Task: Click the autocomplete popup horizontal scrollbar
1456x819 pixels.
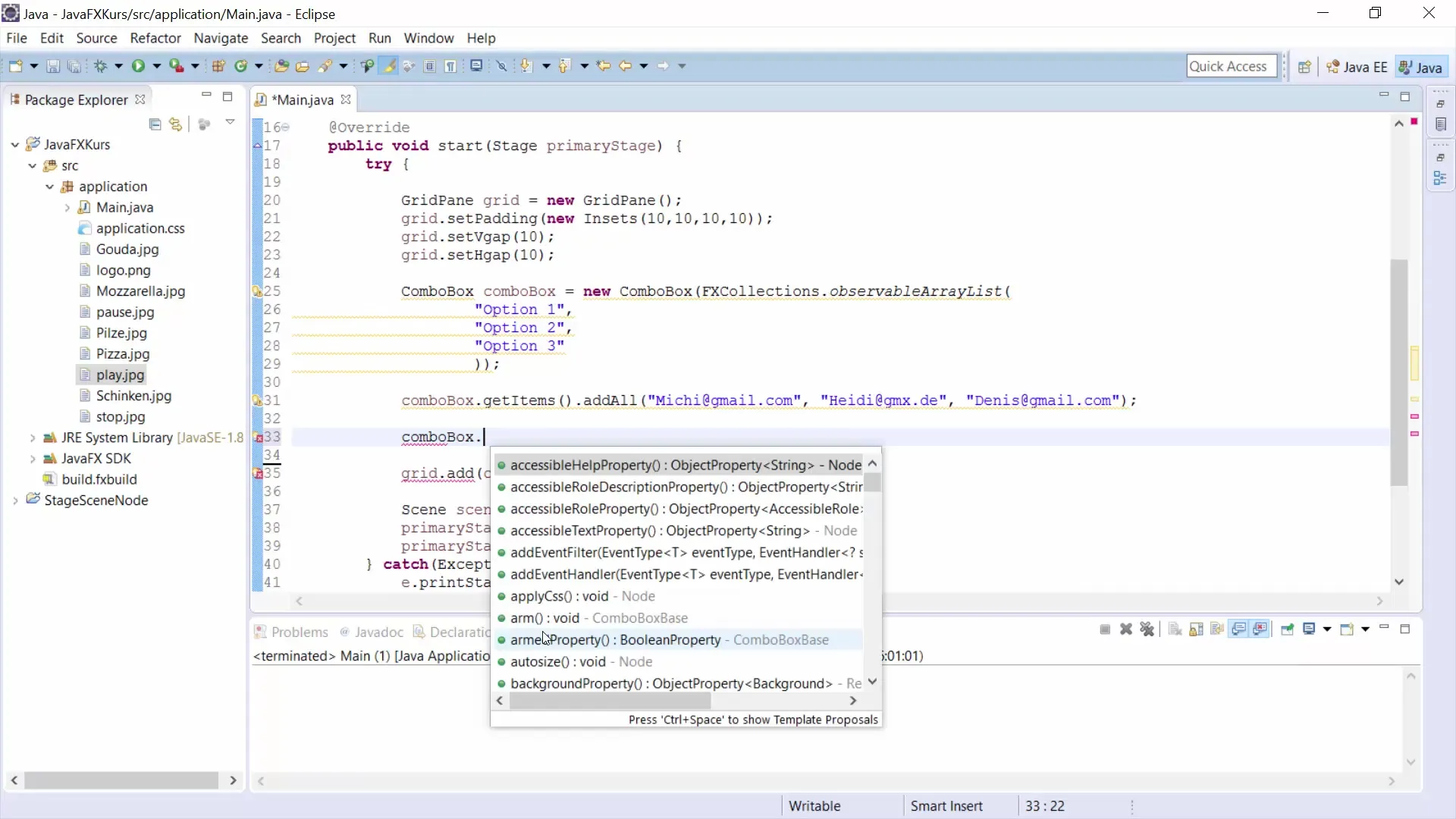Action: tap(610, 701)
